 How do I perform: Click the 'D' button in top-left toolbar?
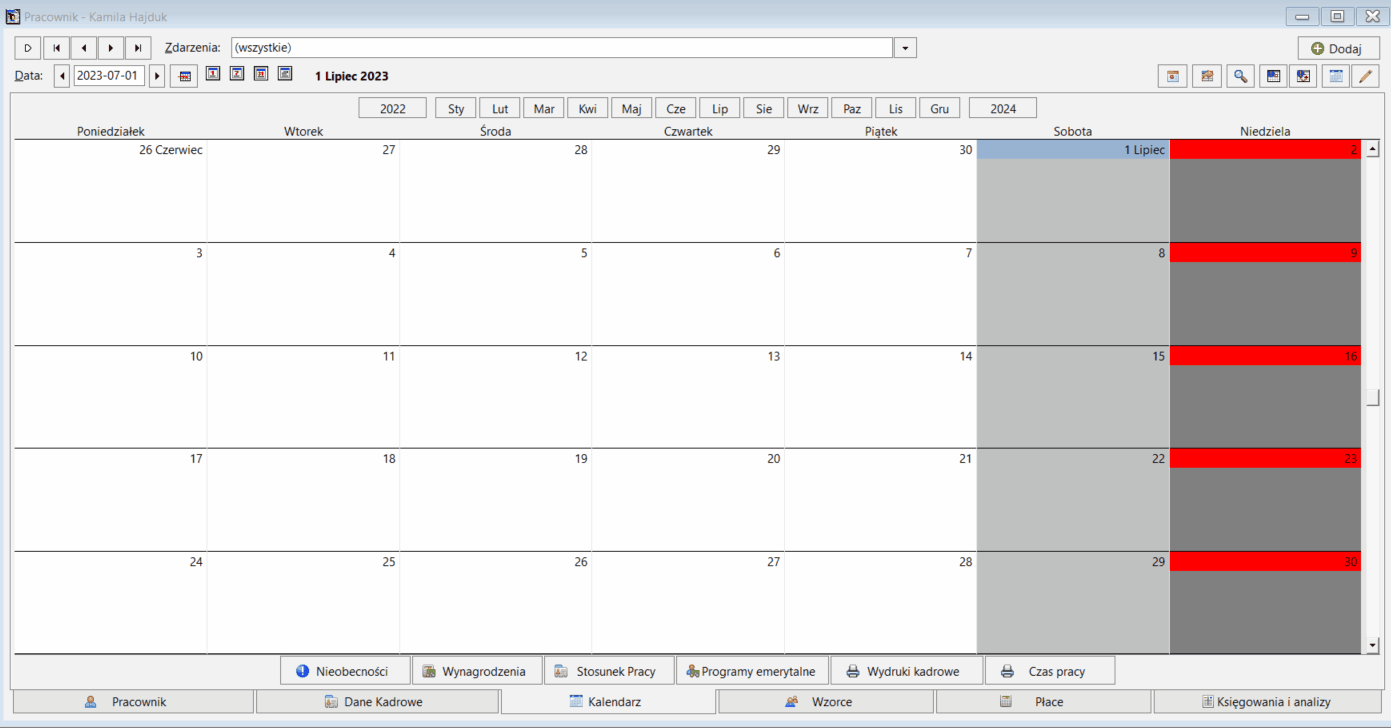click(28, 48)
